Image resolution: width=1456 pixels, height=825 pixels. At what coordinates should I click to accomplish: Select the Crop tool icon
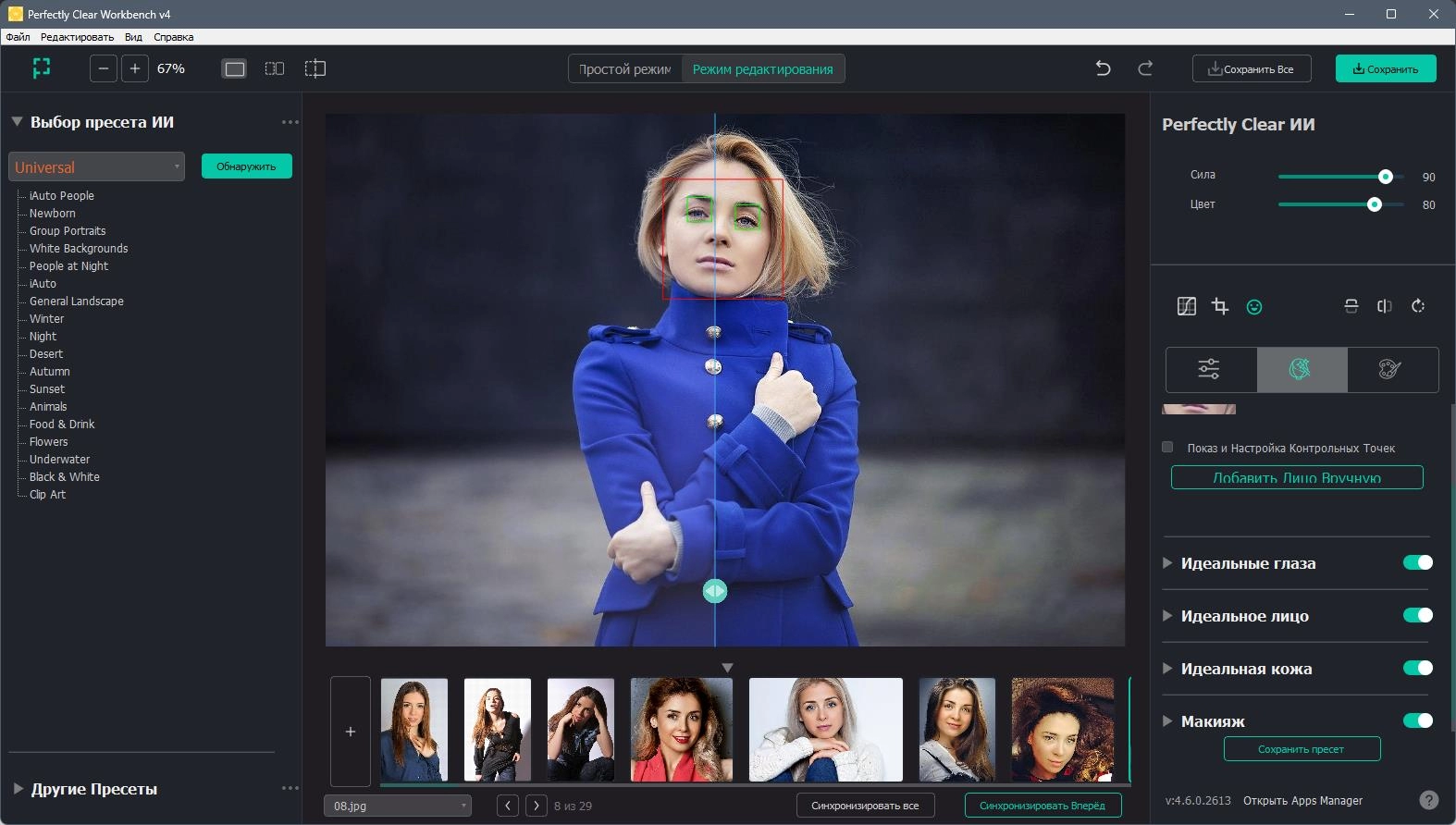point(1220,306)
